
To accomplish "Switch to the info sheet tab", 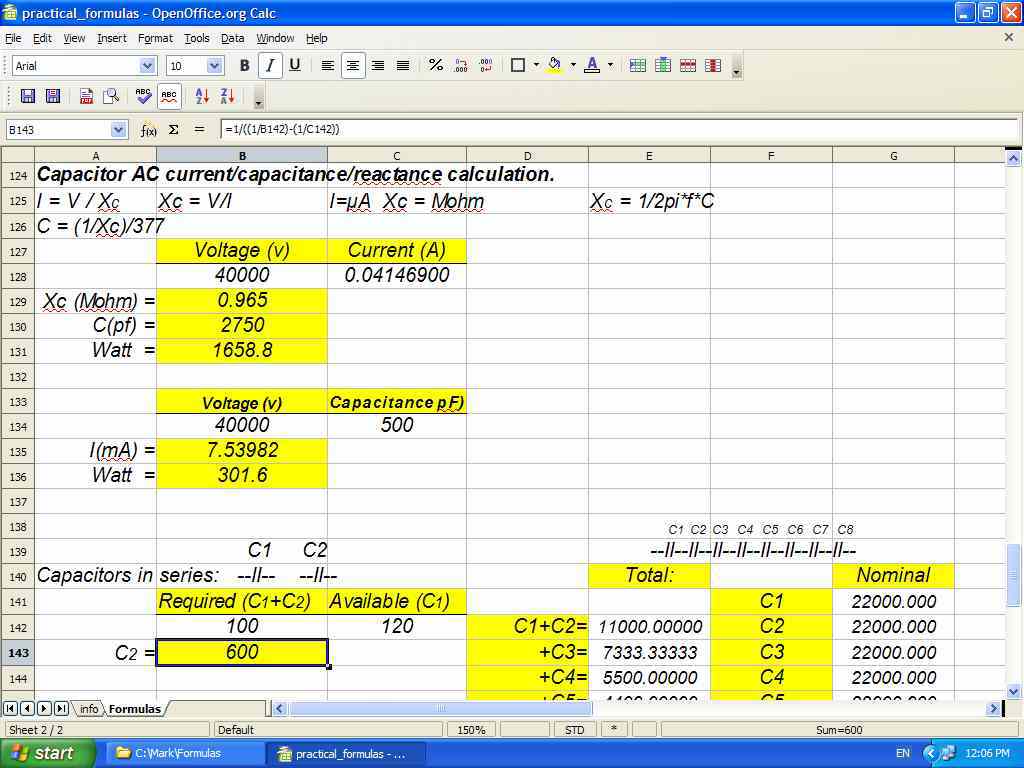I will pyautogui.click(x=89, y=708).
